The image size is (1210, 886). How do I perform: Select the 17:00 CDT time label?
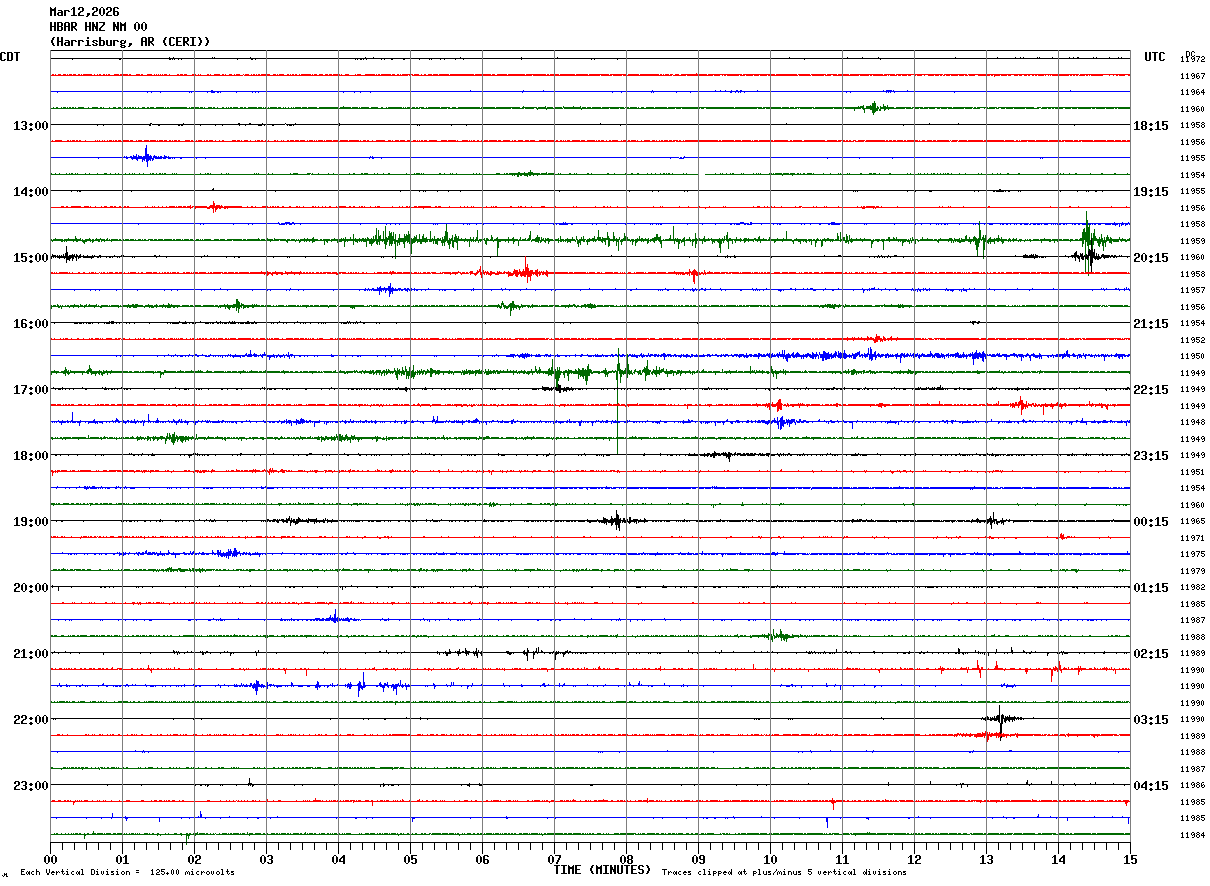30,390
